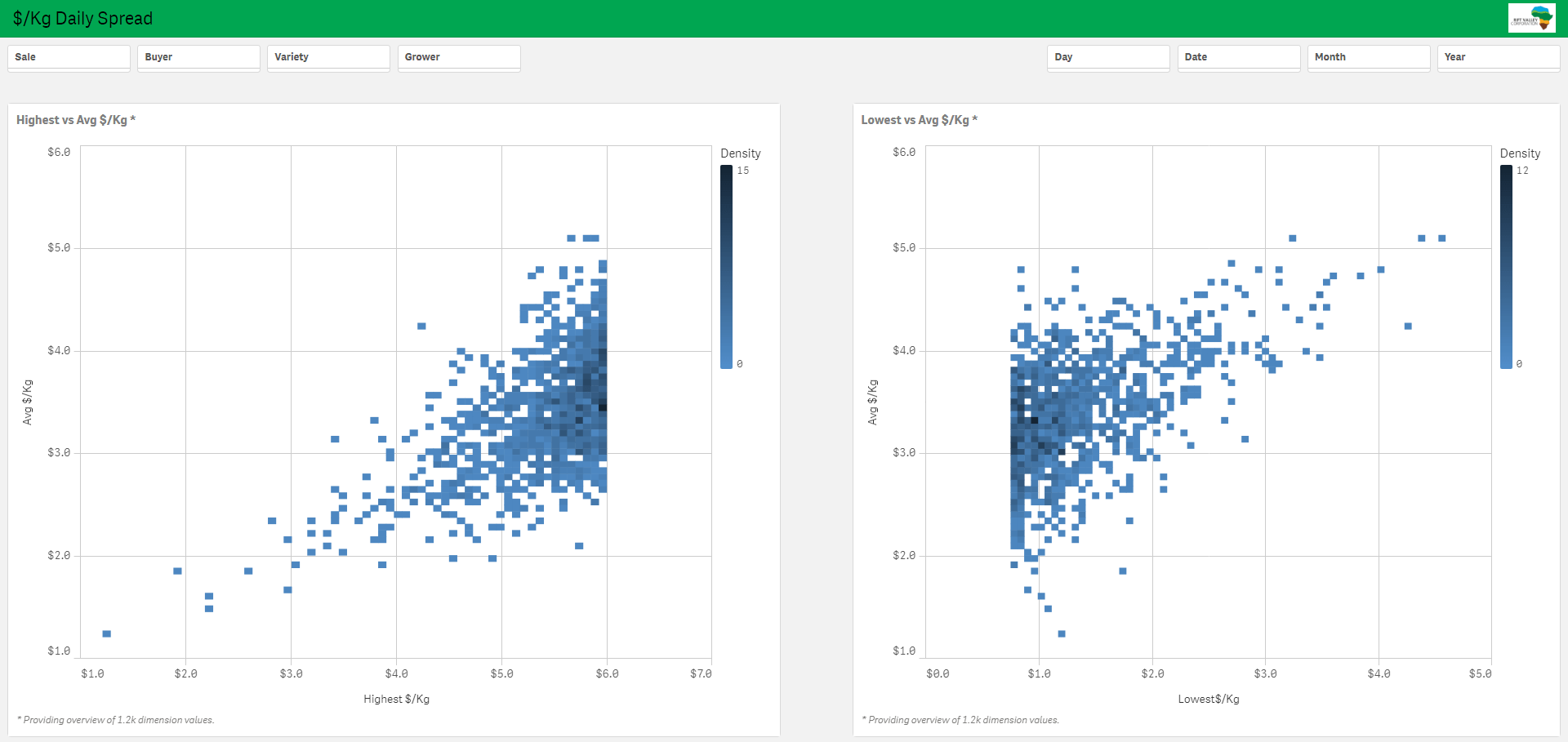Image resolution: width=1568 pixels, height=742 pixels.
Task: Open the Month filter selector
Action: pyautogui.click(x=1368, y=57)
